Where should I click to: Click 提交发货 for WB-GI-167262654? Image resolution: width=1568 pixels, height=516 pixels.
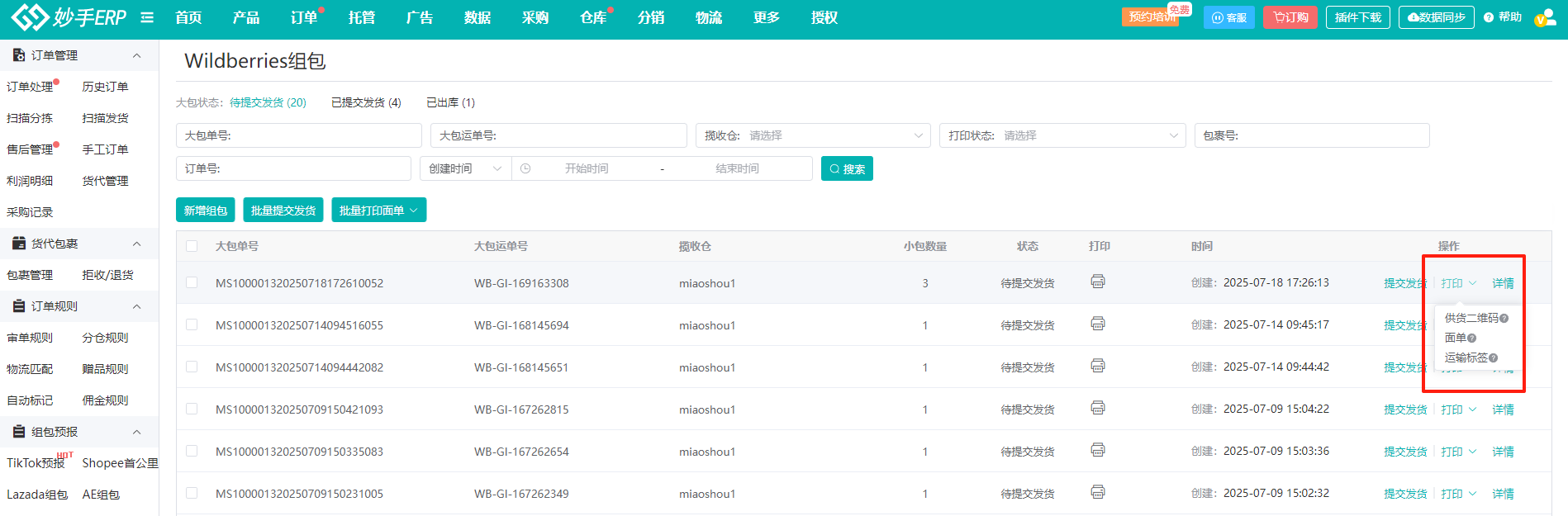(x=1405, y=452)
